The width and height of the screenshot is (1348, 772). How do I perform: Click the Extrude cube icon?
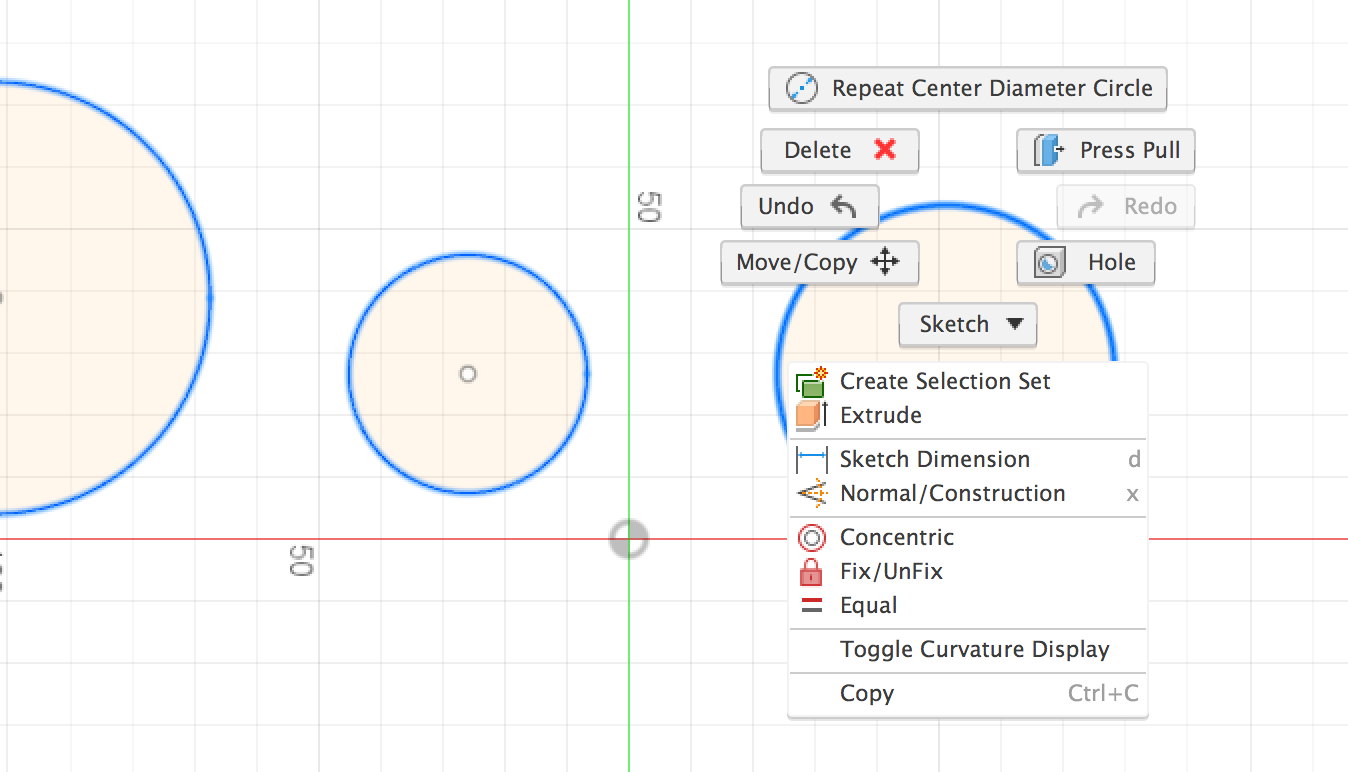[810, 415]
